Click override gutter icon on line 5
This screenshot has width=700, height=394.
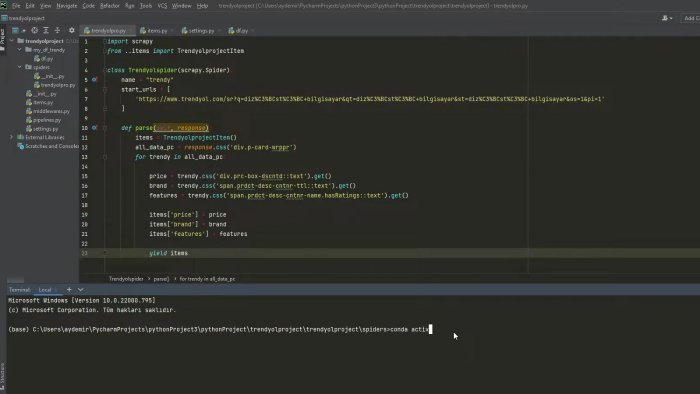[x=95, y=79]
